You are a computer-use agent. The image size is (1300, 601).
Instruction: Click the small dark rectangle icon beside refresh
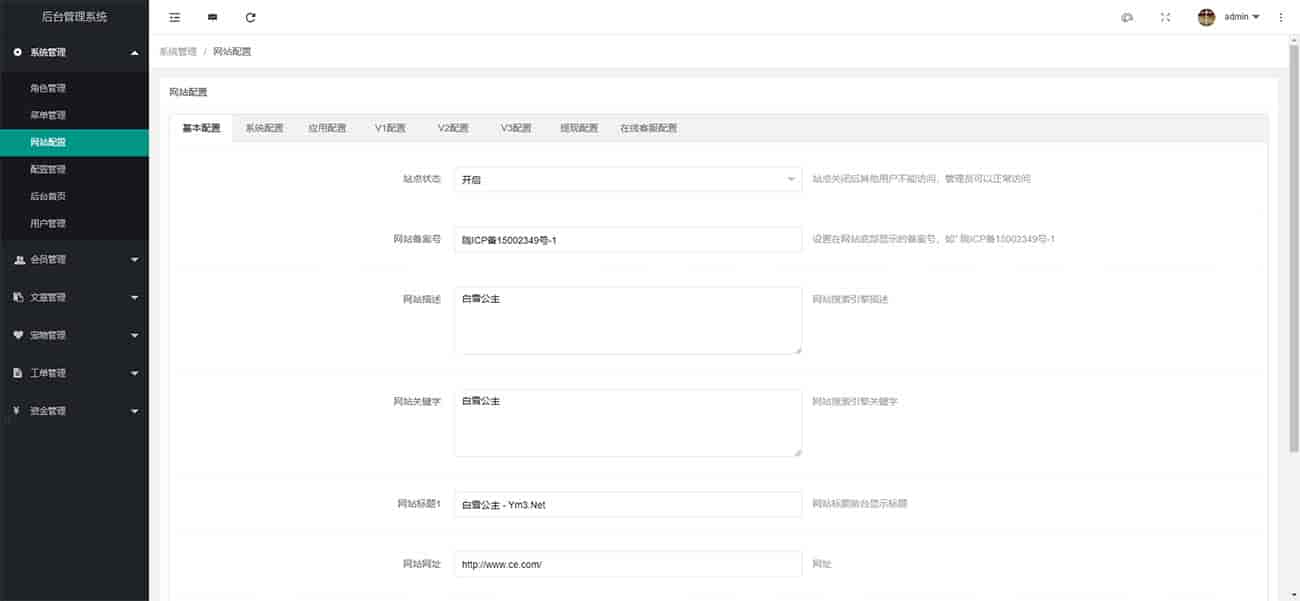[x=212, y=17]
